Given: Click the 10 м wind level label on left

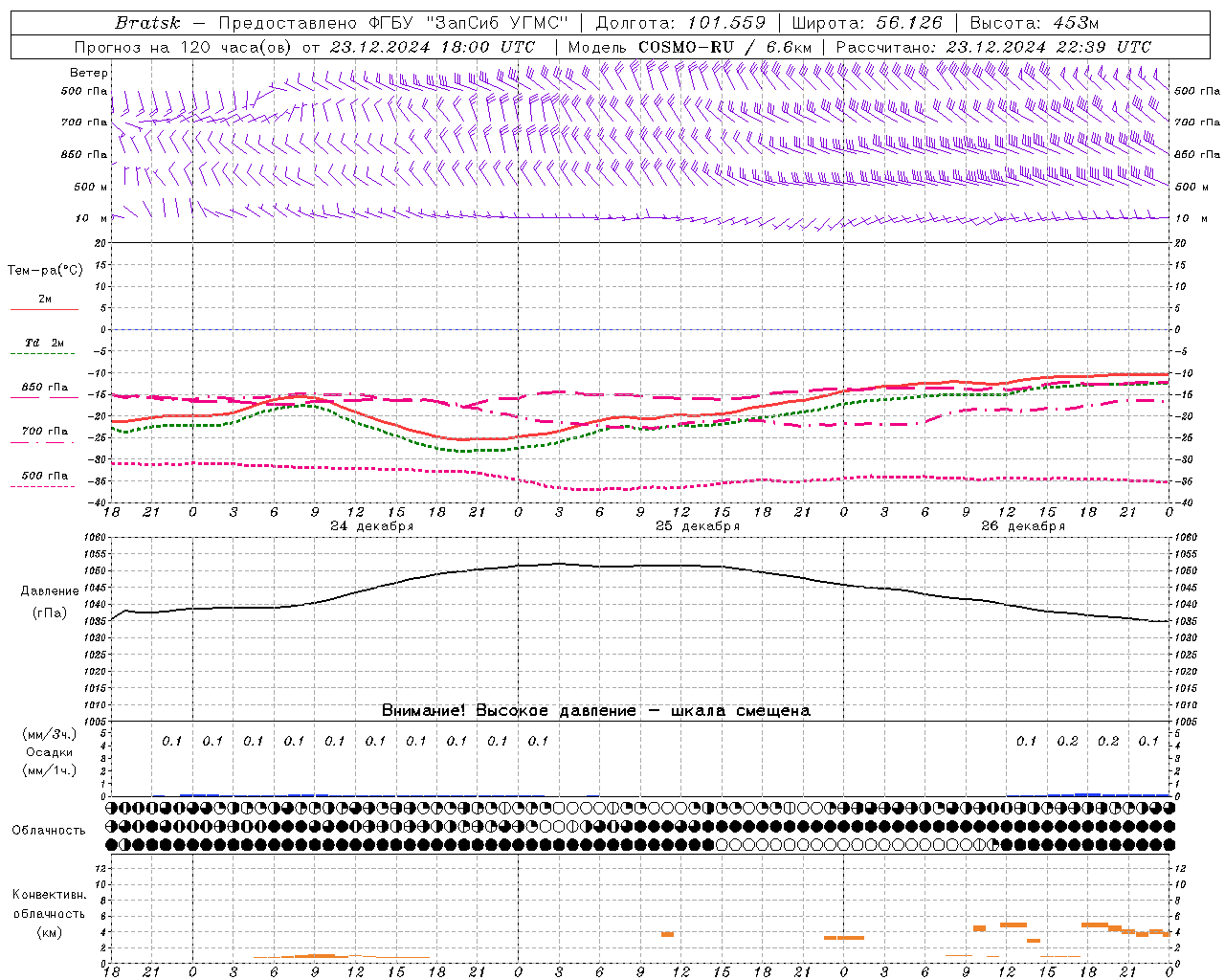Looking at the screenshot, I should tap(92, 218).
